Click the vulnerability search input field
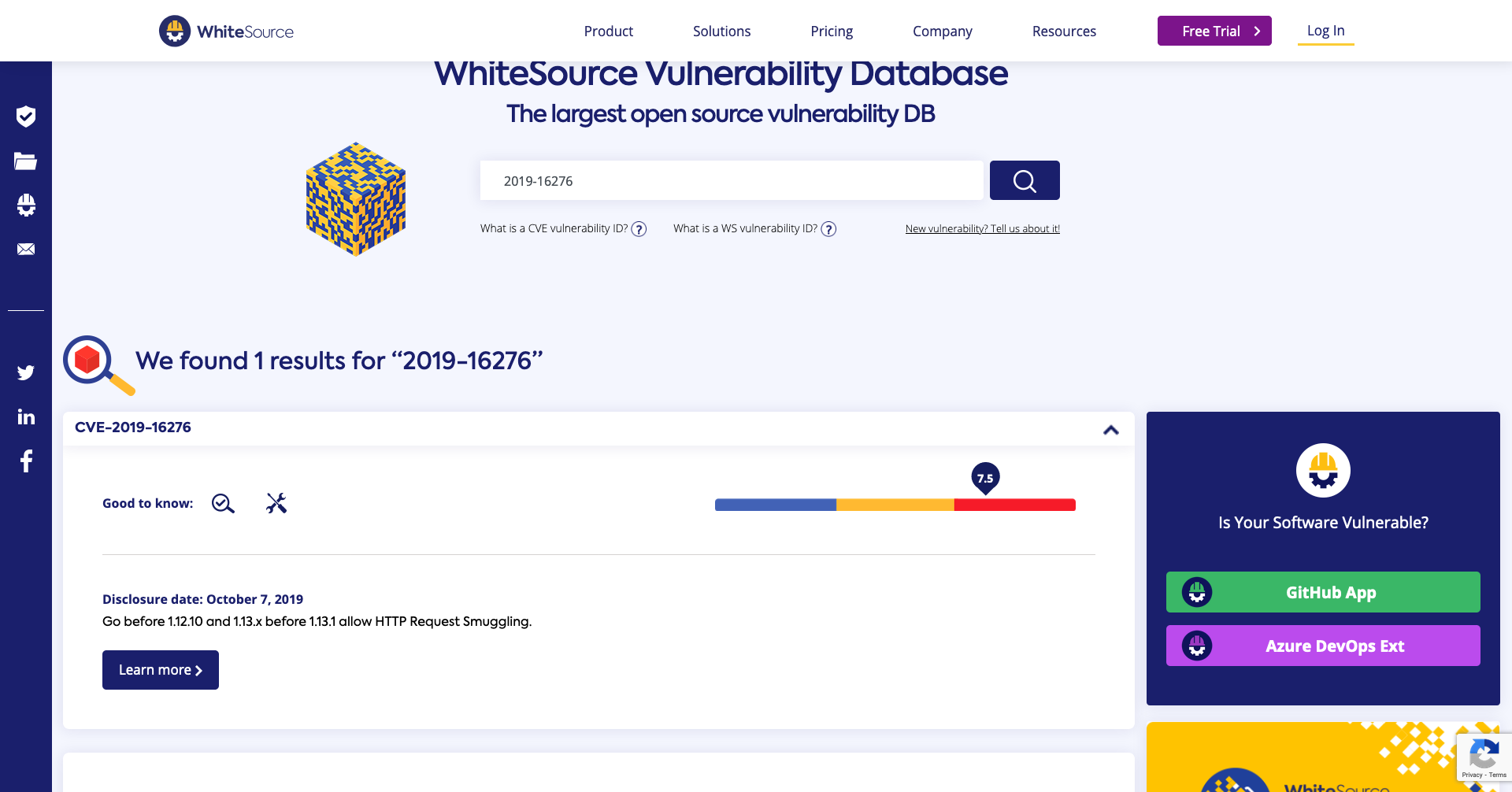Image resolution: width=1512 pixels, height=792 pixels. (731, 181)
